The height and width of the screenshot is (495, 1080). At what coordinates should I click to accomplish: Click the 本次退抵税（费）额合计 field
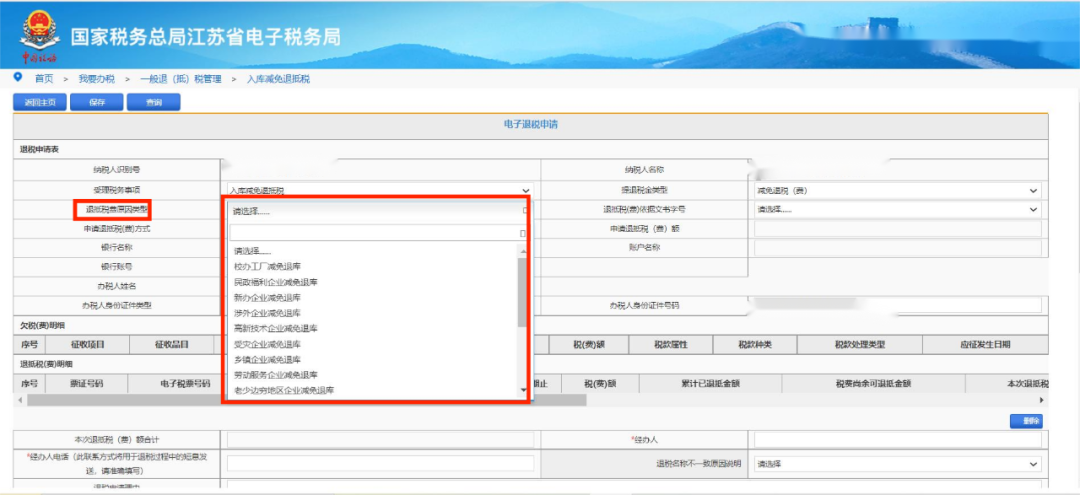point(380,440)
